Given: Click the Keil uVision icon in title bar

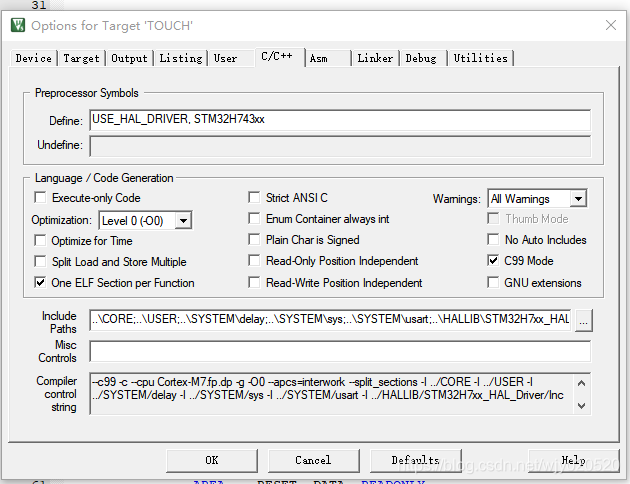Looking at the screenshot, I should (18, 25).
